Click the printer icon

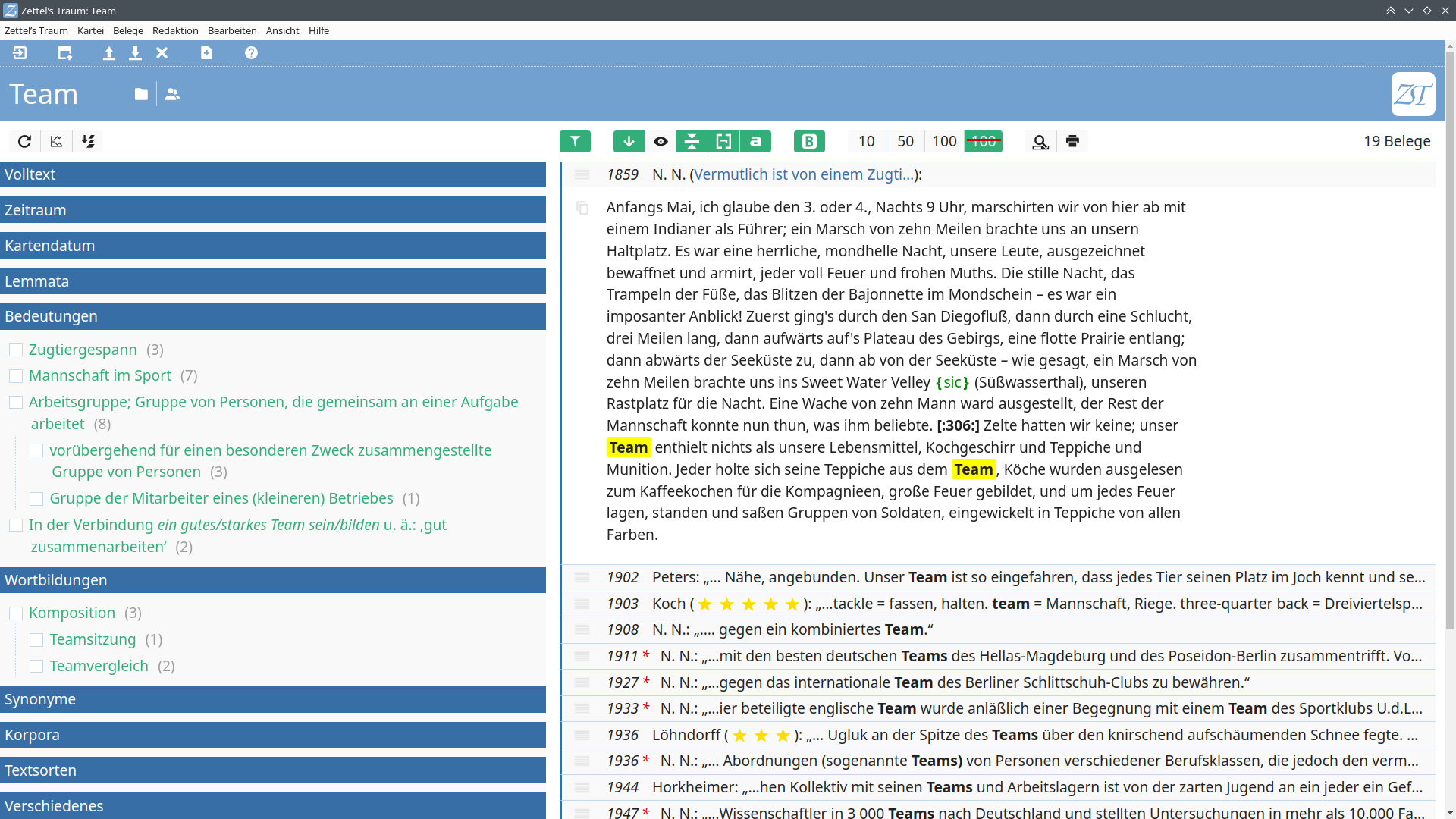(1072, 141)
